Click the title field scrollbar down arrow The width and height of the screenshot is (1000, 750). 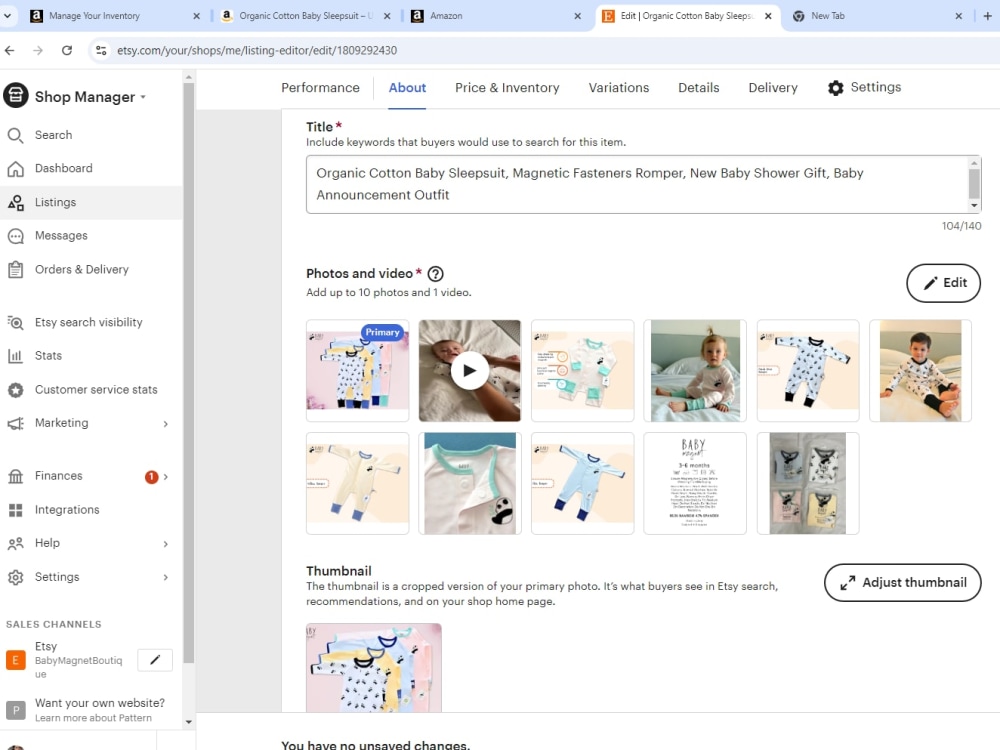(x=974, y=205)
